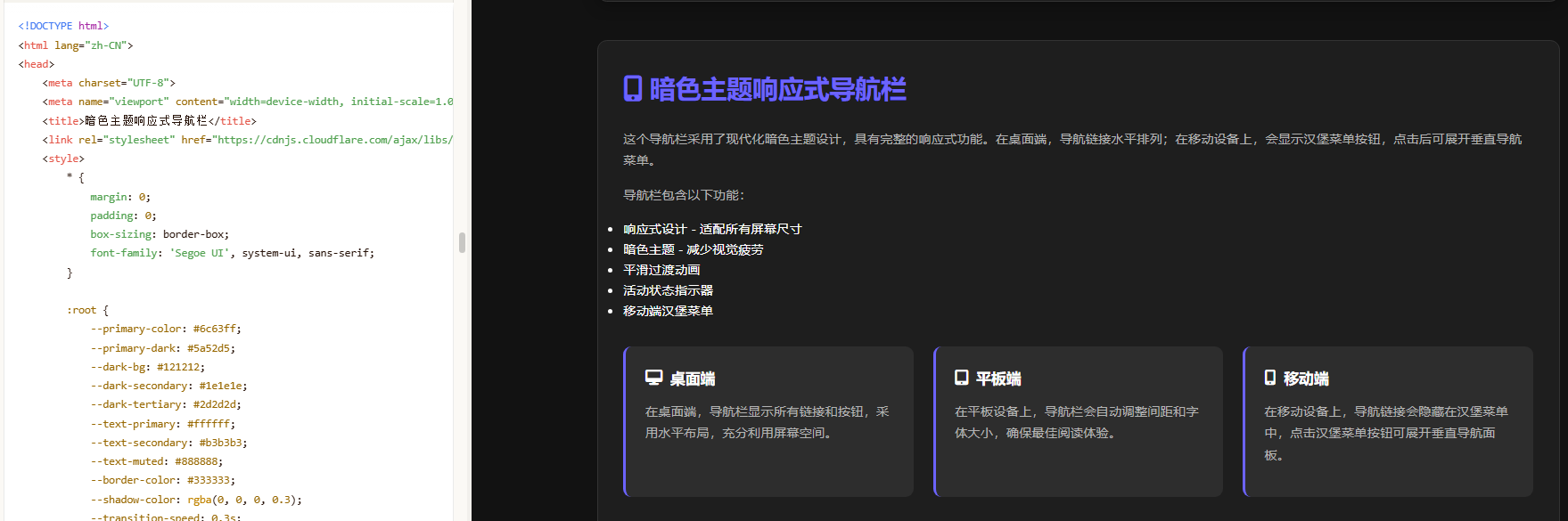Place cursor on the <!DOCTYPE html> line
This screenshot has width=1568, height=521.
coord(63,26)
